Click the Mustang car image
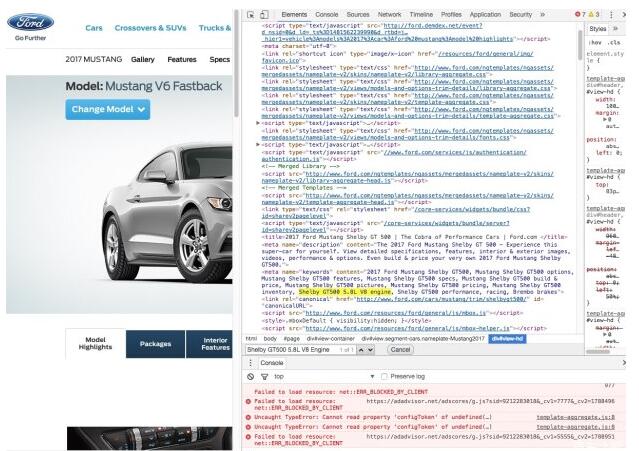The width and height of the screenshot is (639, 451). click(166, 212)
